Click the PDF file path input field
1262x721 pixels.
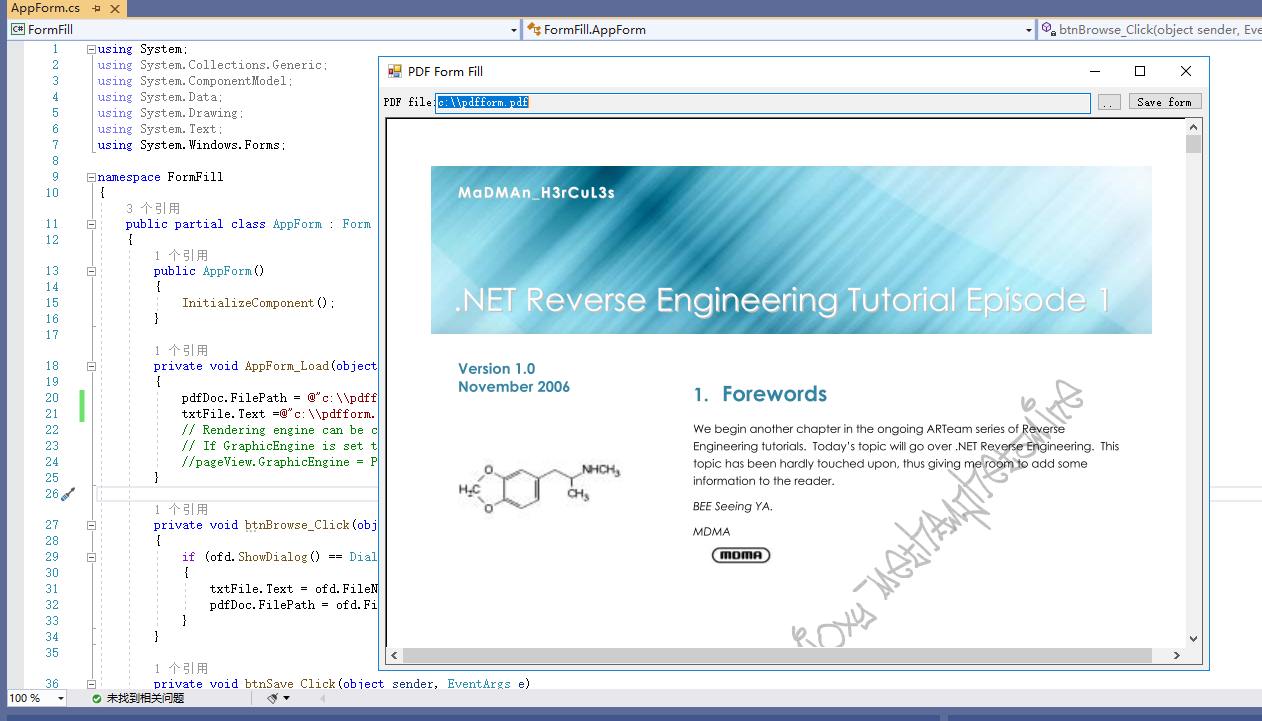(x=700, y=101)
